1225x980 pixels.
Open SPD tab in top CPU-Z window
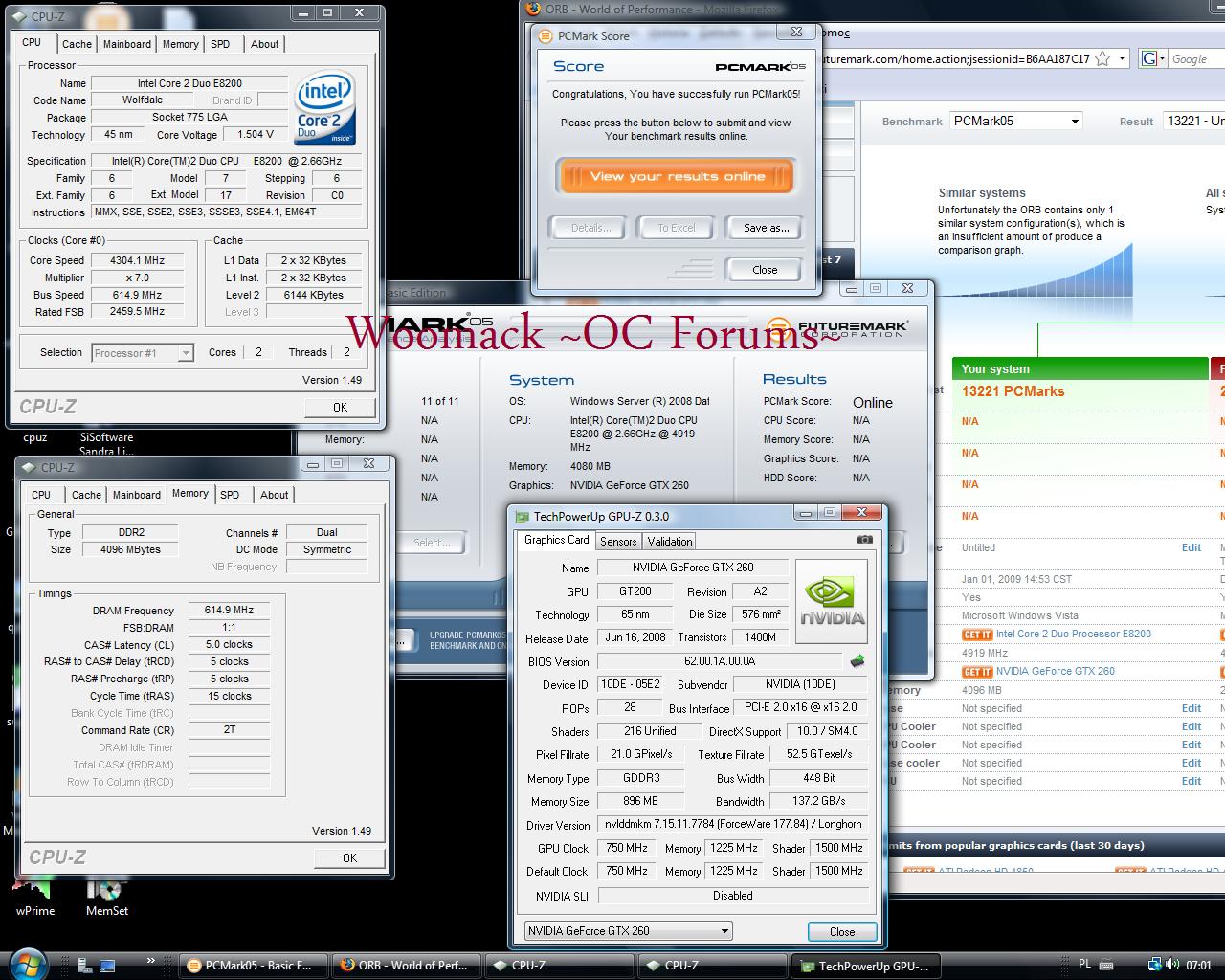[x=220, y=44]
